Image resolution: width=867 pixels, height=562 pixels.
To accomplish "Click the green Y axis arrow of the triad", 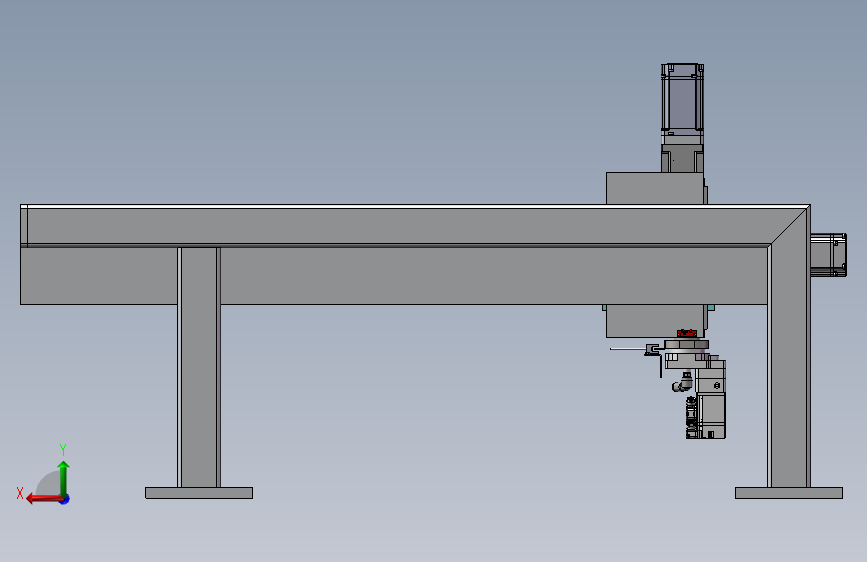I will (x=64, y=478).
